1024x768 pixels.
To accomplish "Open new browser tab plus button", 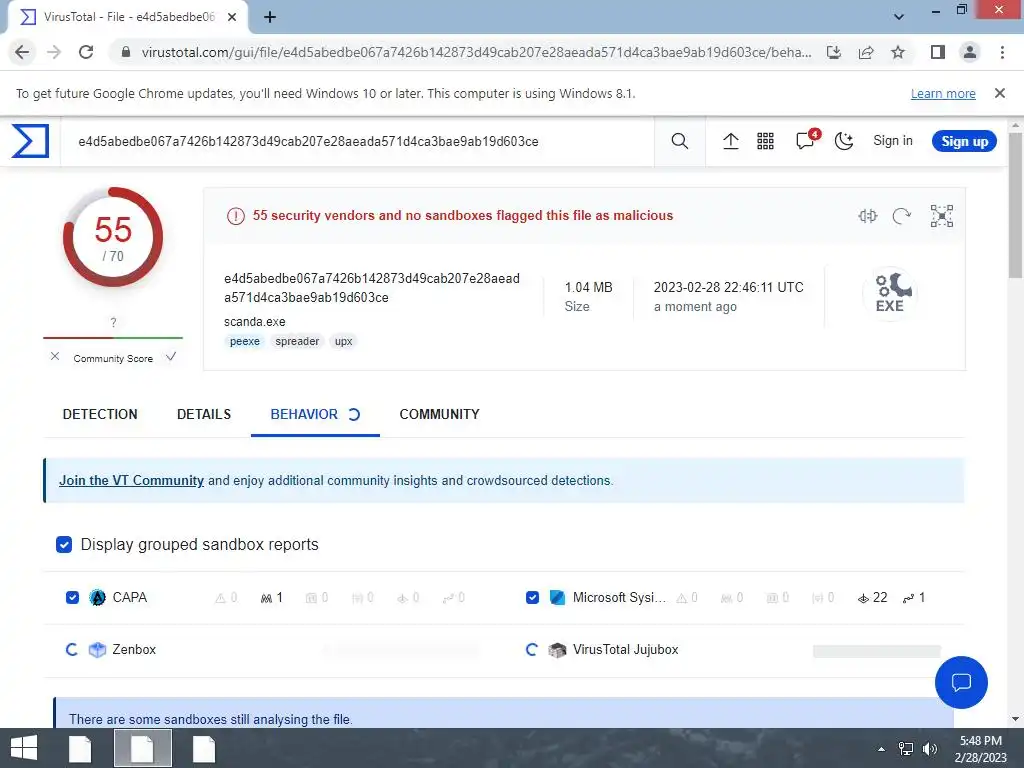I will 270,17.
